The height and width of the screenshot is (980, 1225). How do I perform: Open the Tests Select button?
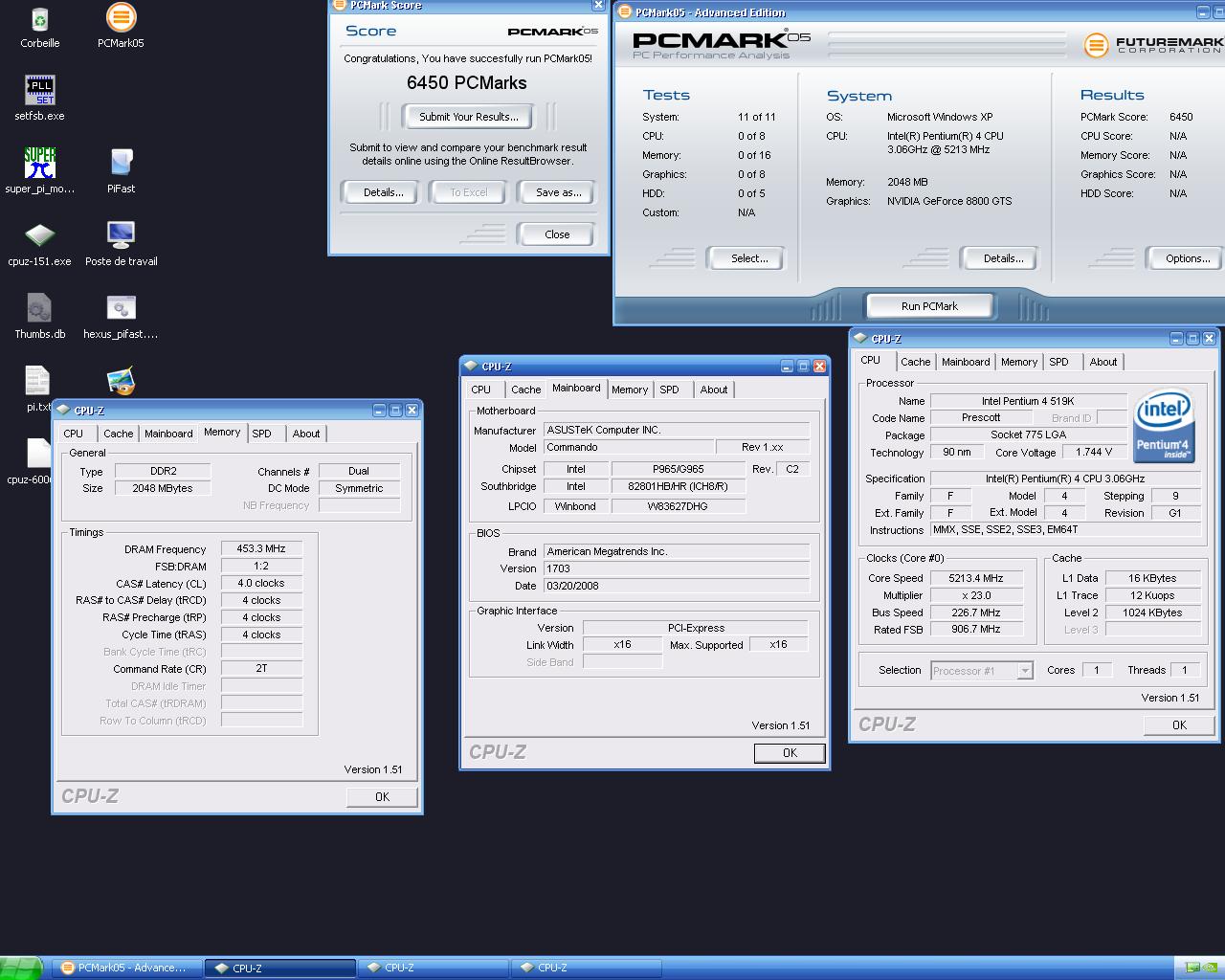749,258
